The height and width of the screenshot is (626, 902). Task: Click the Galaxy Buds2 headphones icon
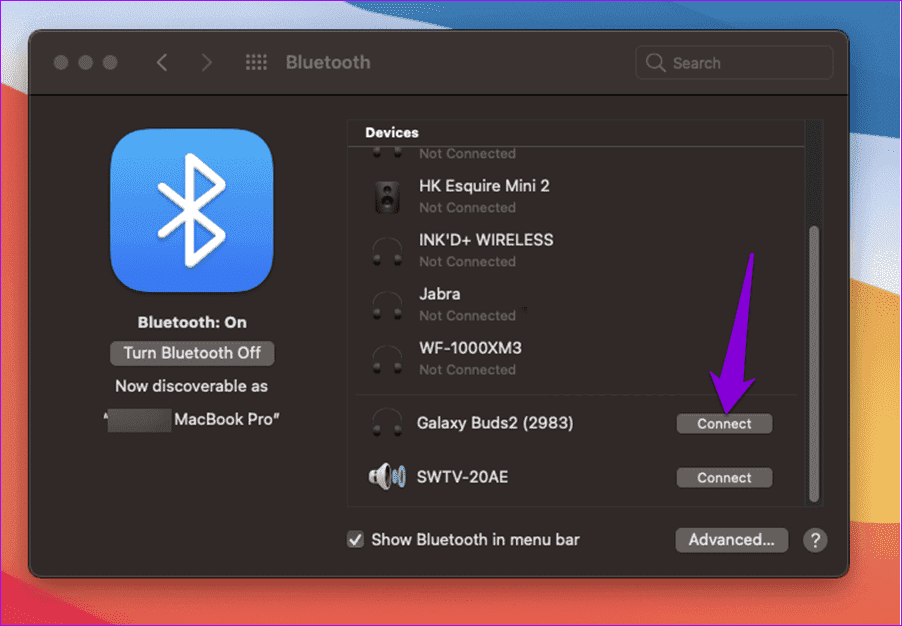coord(387,424)
